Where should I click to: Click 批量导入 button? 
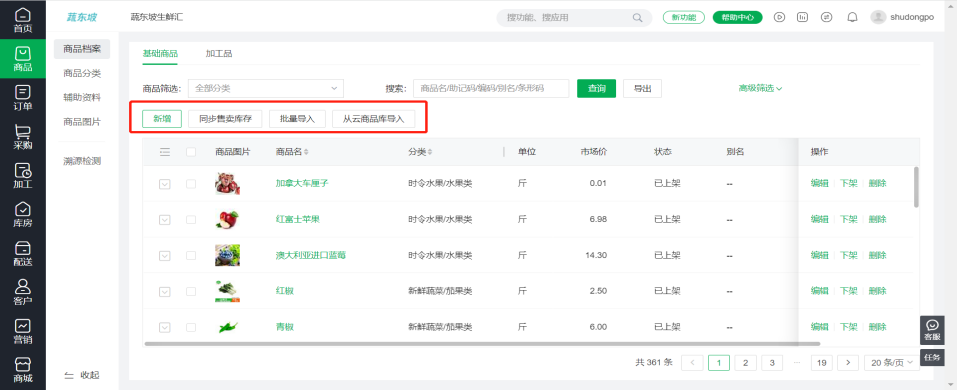[297, 118]
